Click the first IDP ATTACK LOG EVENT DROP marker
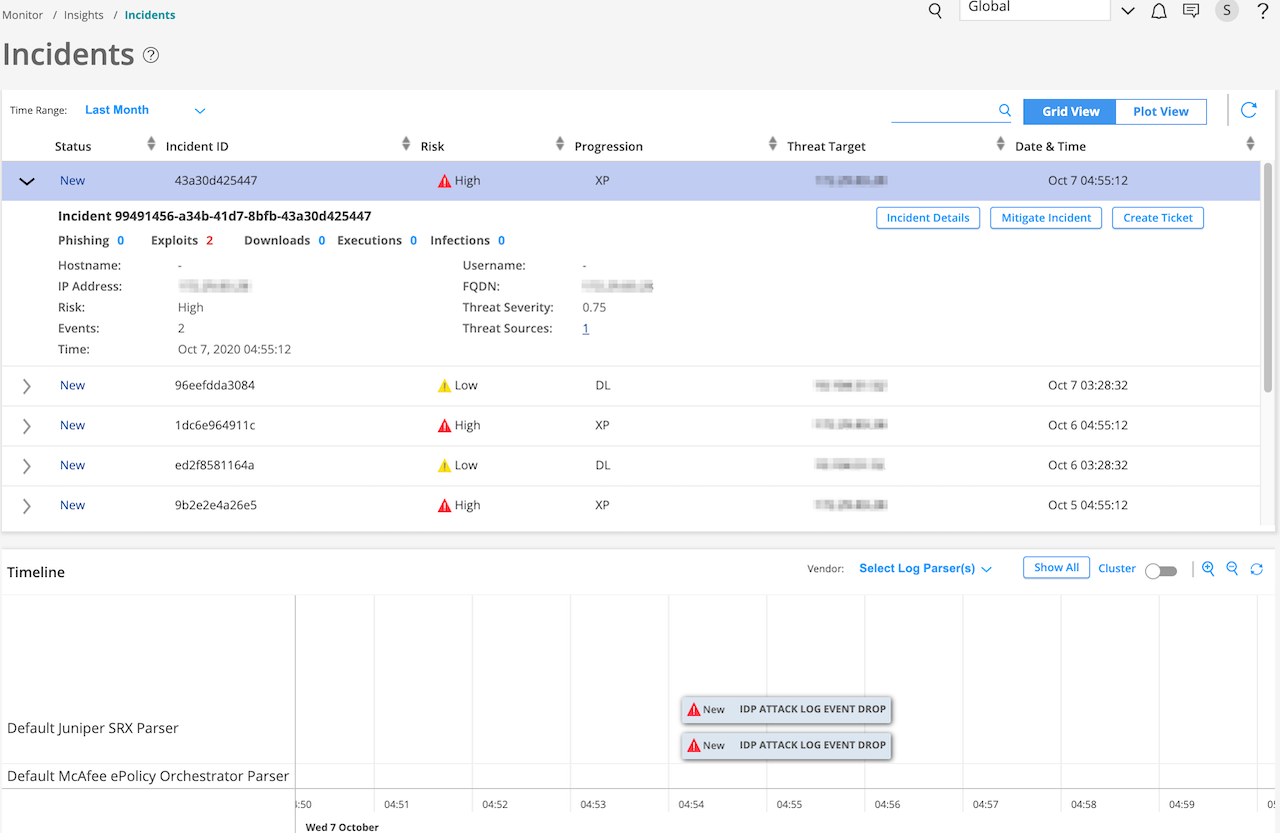 (786, 710)
